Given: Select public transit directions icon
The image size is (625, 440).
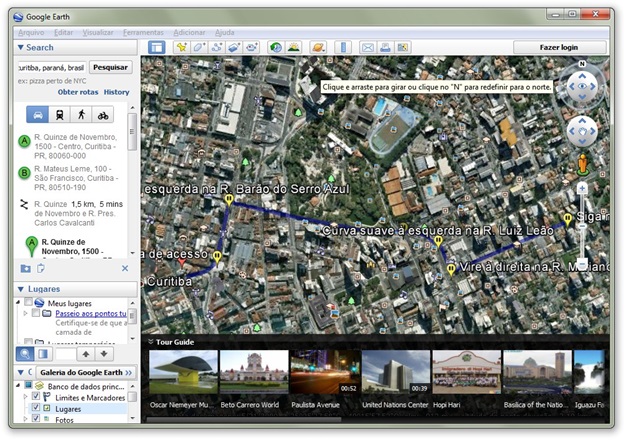Looking at the screenshot, I should pyautogui.click(x=59, y=115).
